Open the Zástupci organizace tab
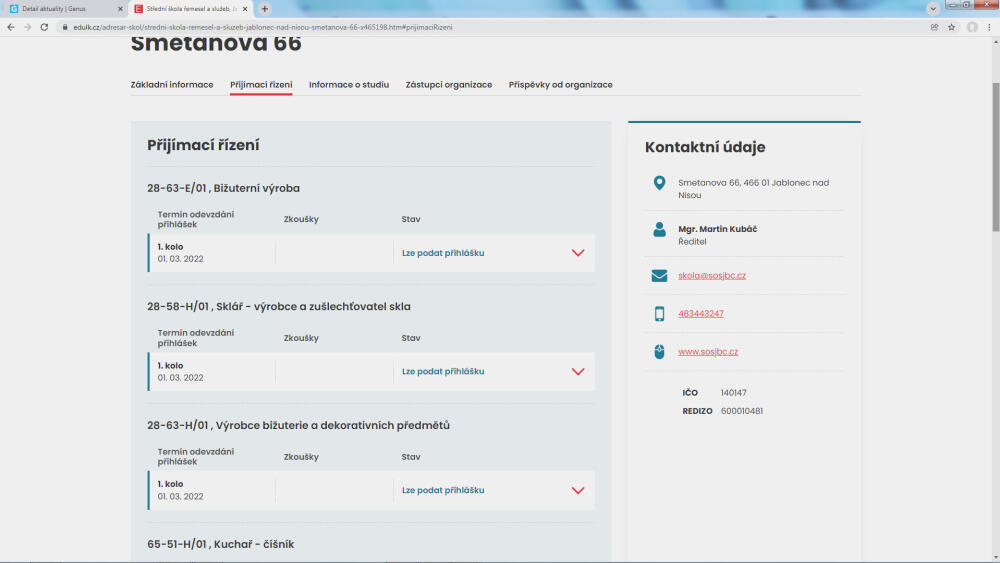1000x563 pixels. [x=449, y=85]
